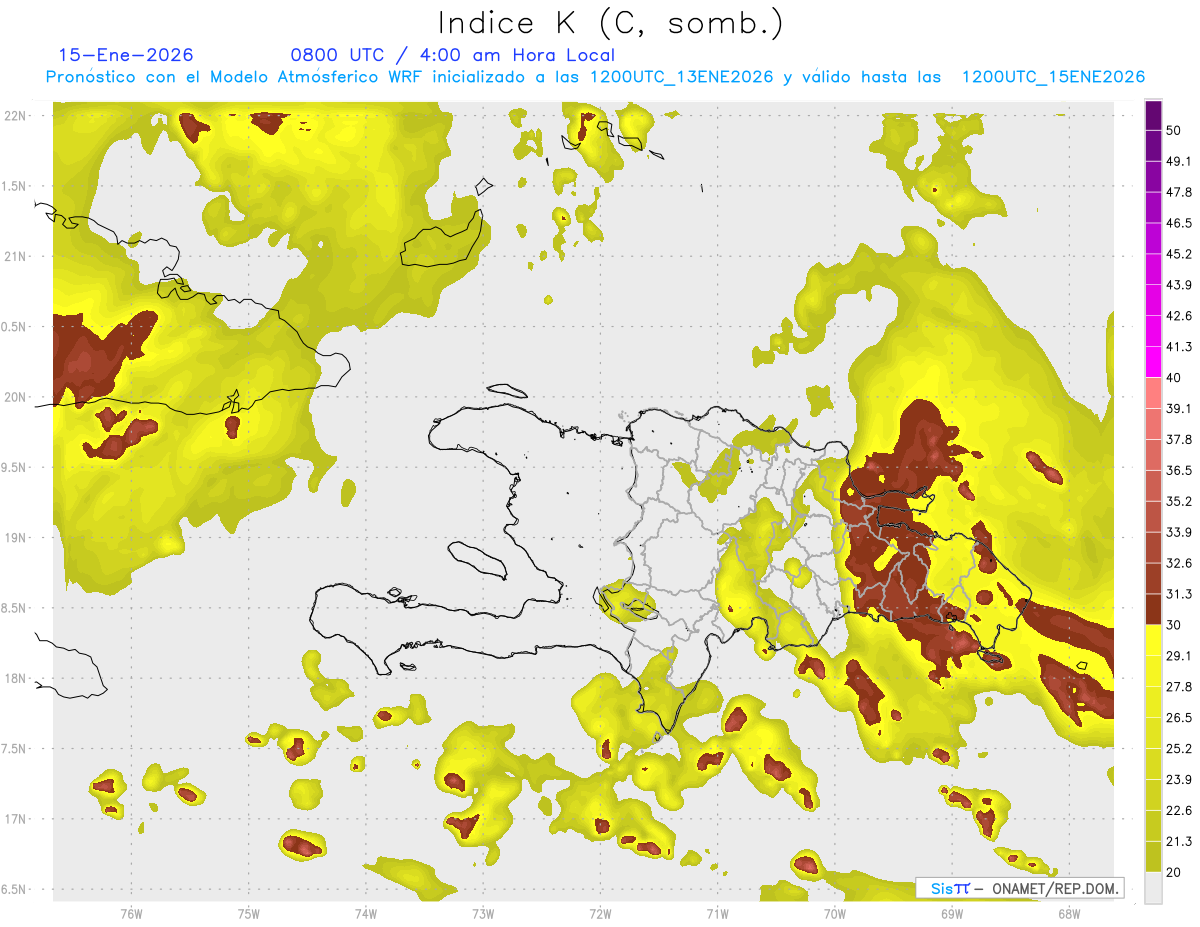Image resolution: width=1200 pixels, height=927 pixels.
Task: Click the legend value "35.2"
Action: (1179, 501)
